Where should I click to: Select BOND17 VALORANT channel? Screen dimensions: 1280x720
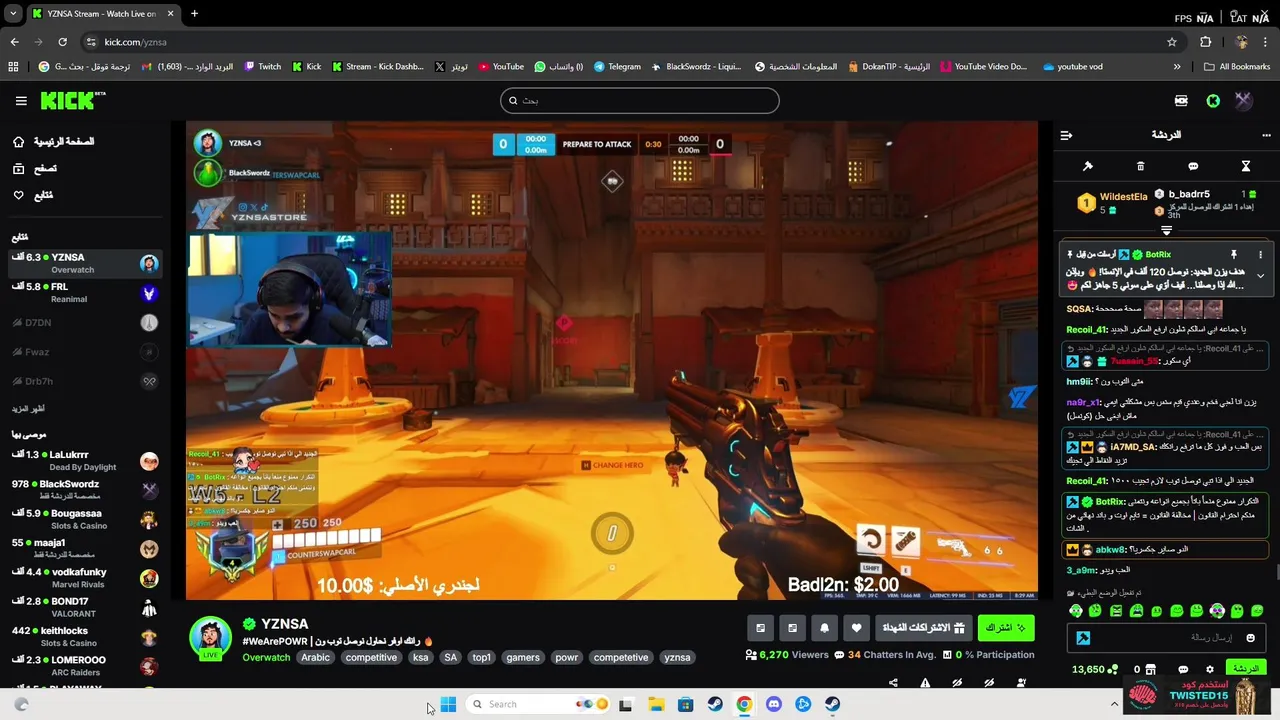(85, 607)
